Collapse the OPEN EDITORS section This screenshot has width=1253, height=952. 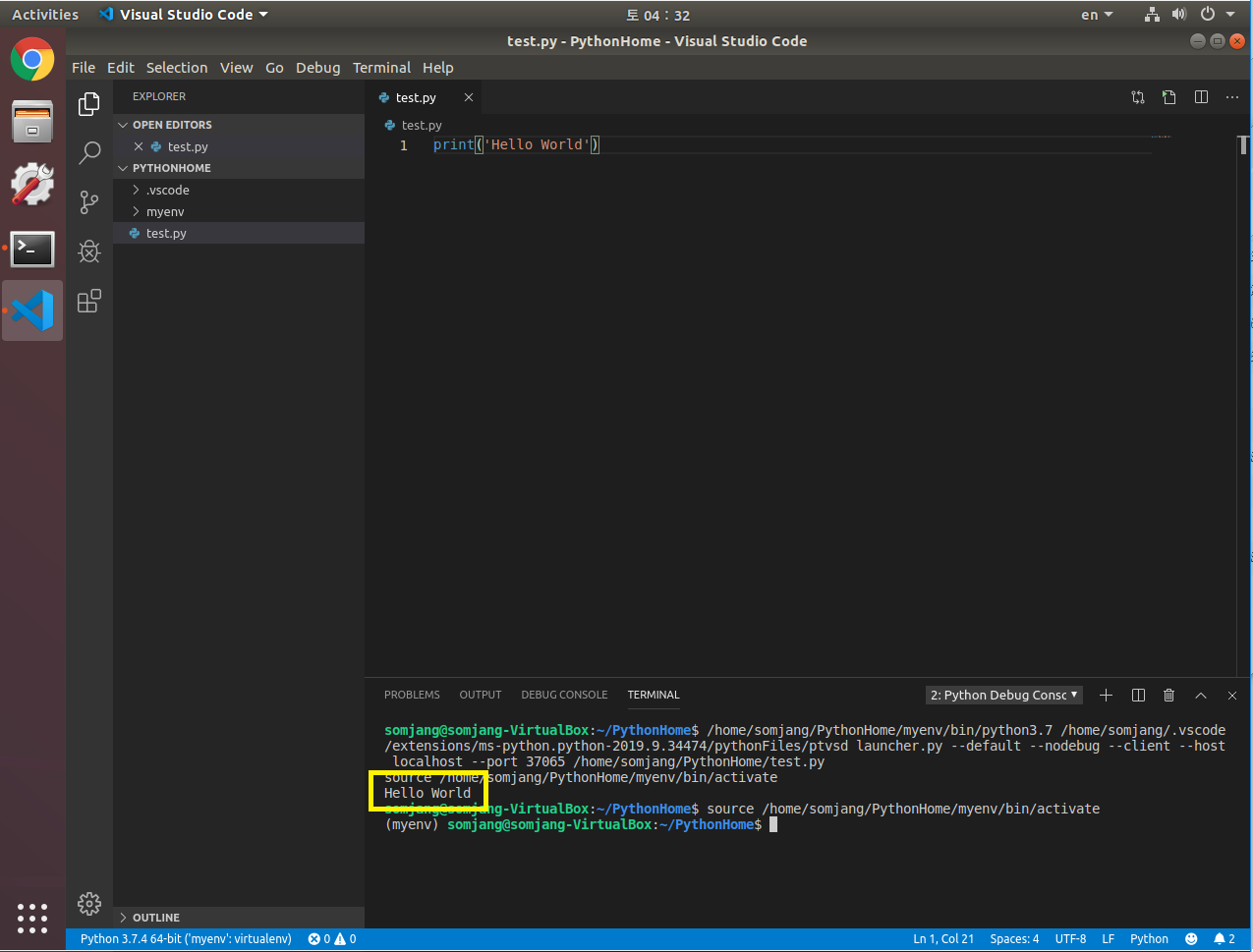[239, 125]
